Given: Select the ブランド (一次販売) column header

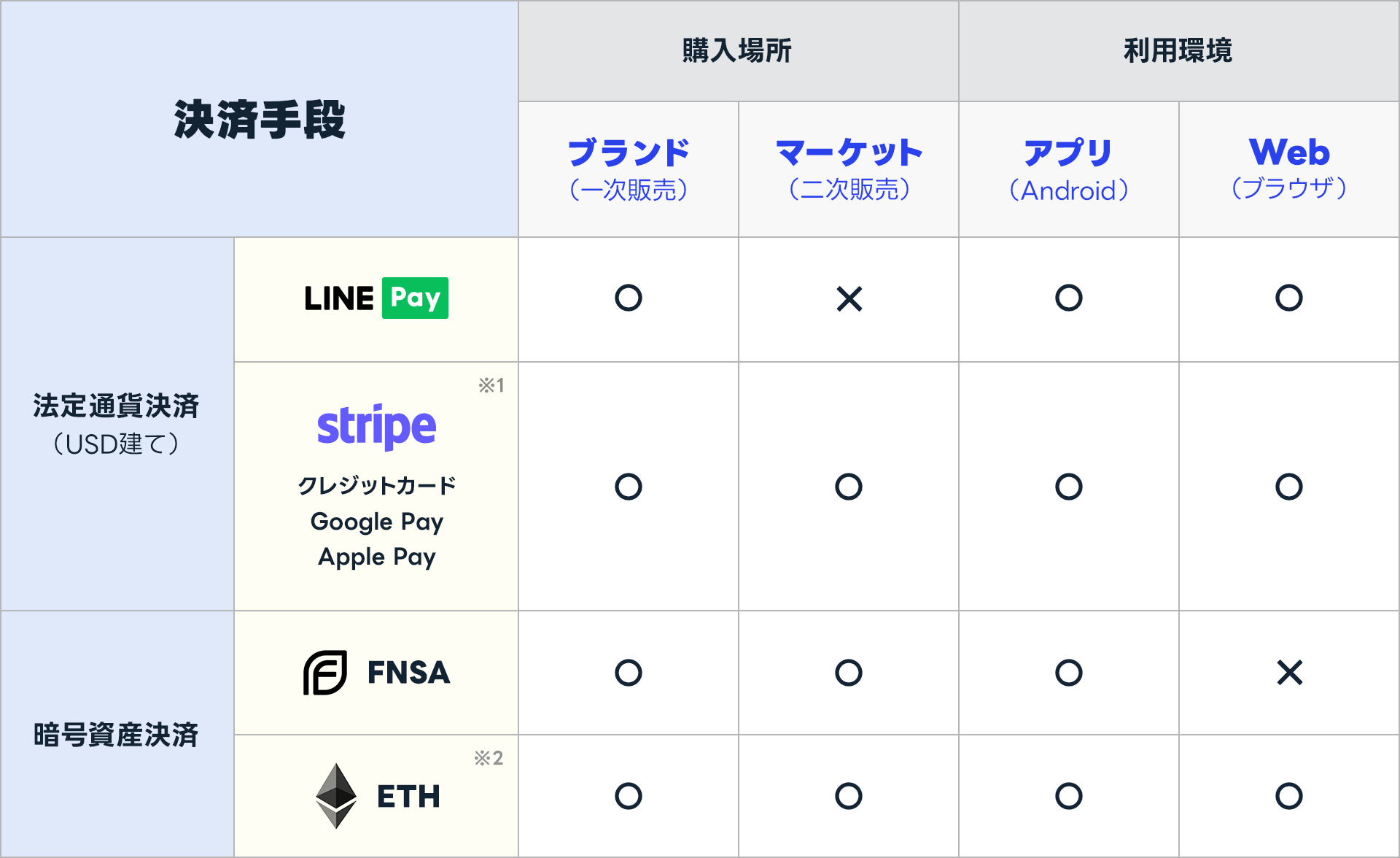Looking at the screenshot, I should pos(628,169).
